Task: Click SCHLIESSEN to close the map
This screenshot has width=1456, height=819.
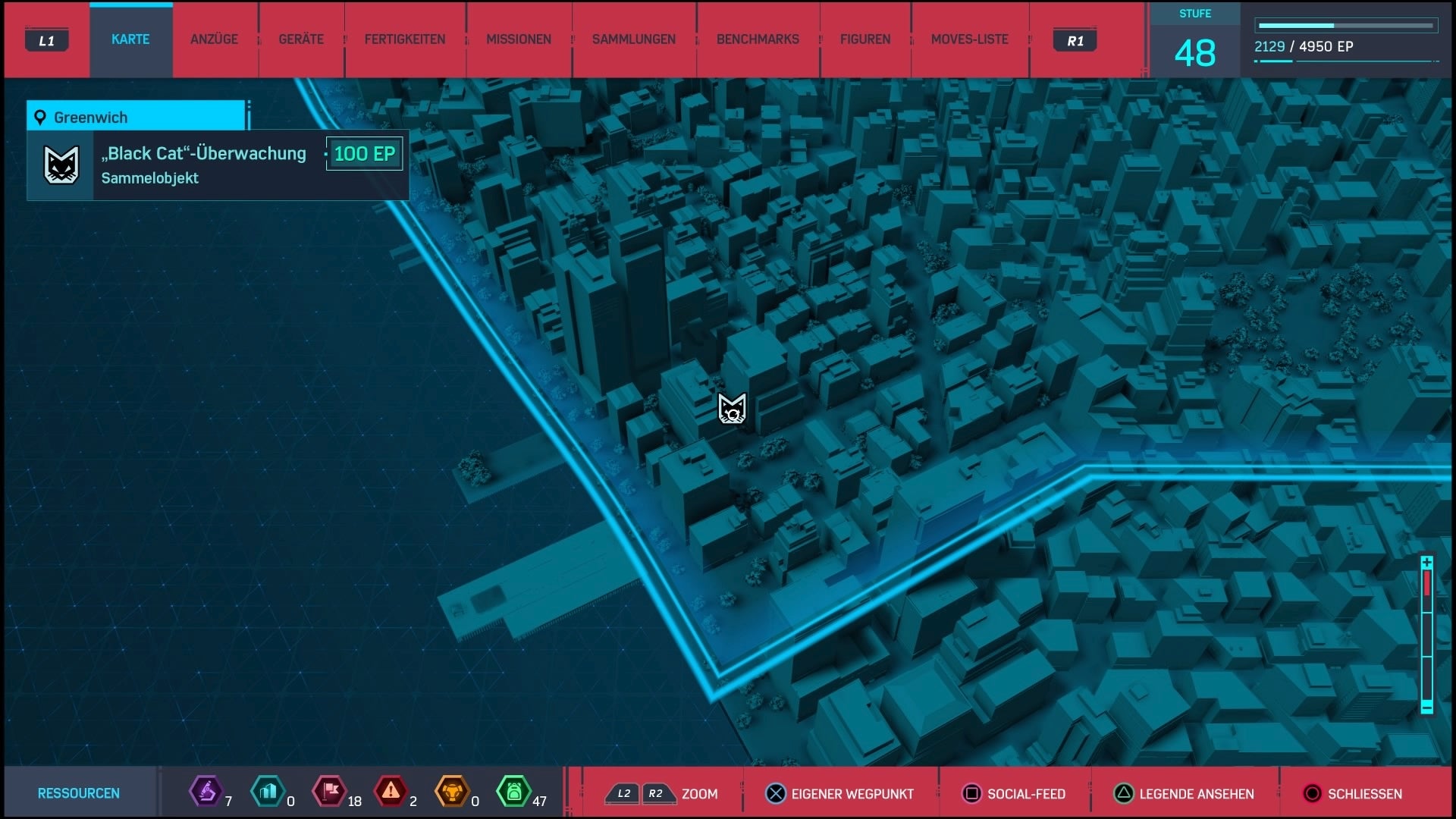Action: [1365, 794]
